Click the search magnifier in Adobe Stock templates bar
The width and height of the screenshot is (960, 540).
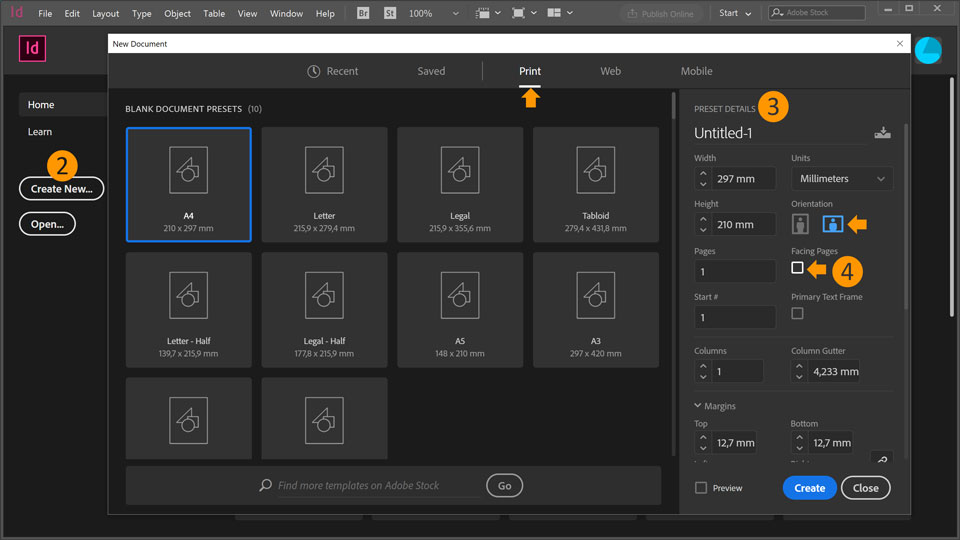265,485
